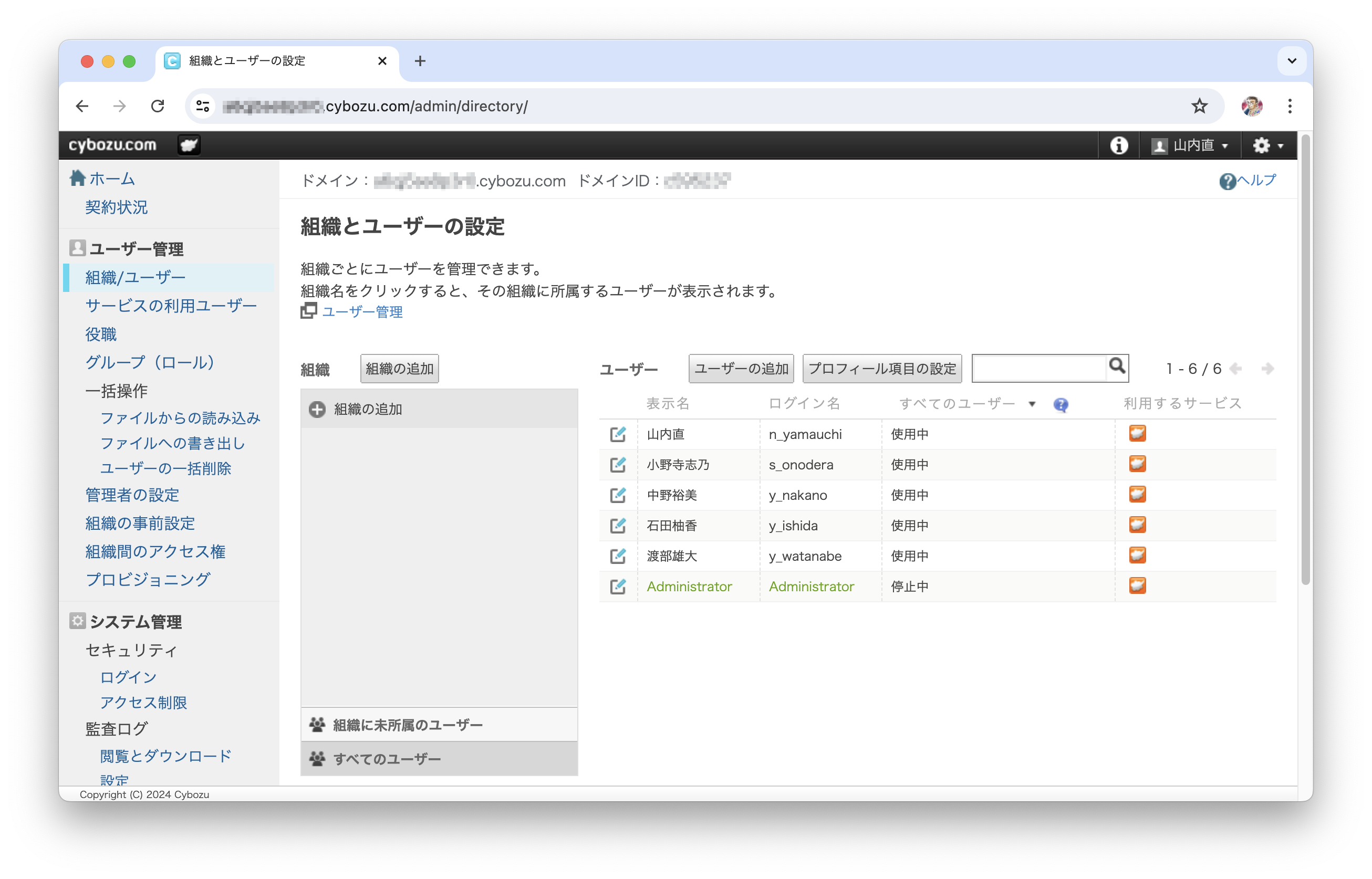Select 組織に未所属のユーザー in organization panel
1372x879 pixels.
pyautogui.click(x=439, y=725)
